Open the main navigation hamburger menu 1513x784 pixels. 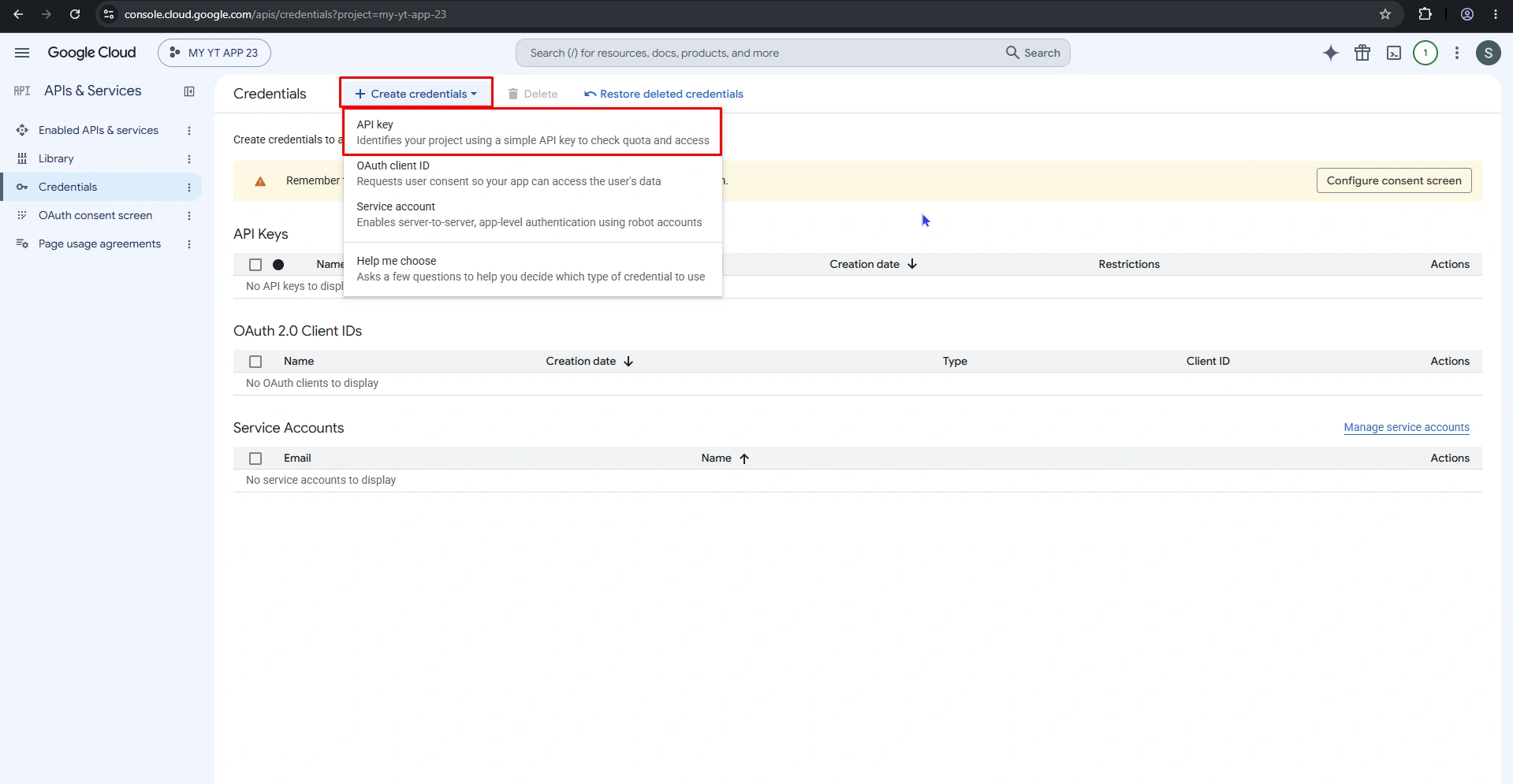[22, 53]
